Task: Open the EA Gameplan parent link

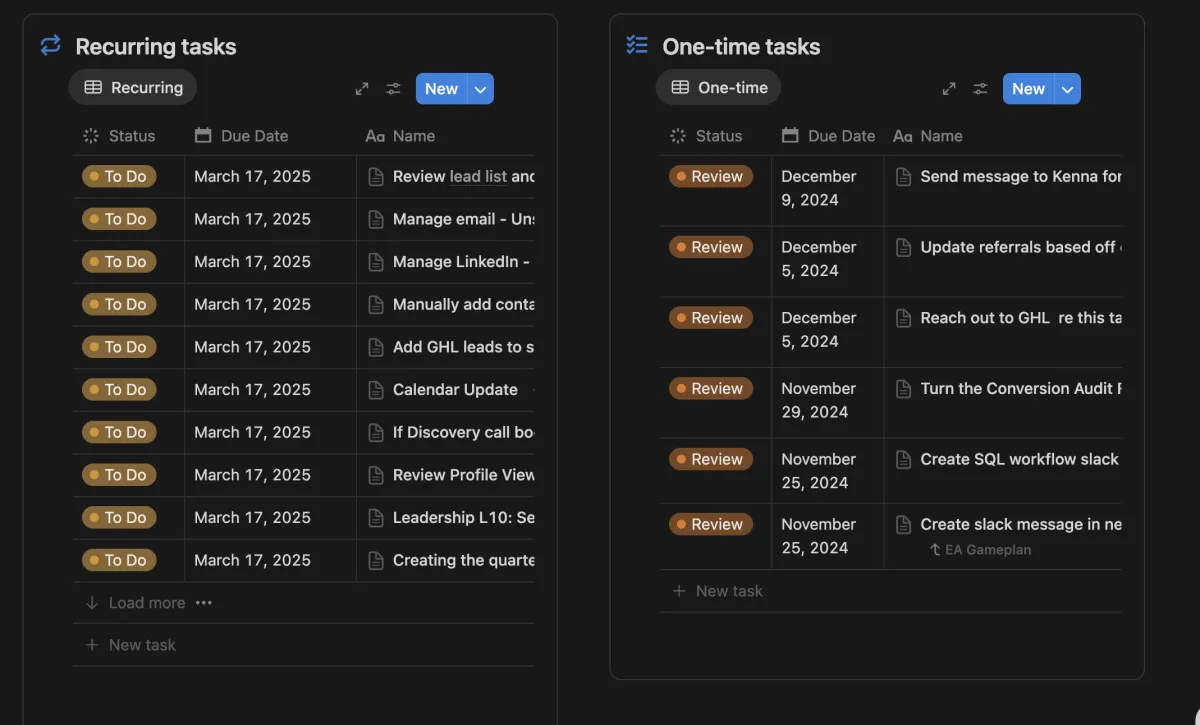Action: click(987, 549)
